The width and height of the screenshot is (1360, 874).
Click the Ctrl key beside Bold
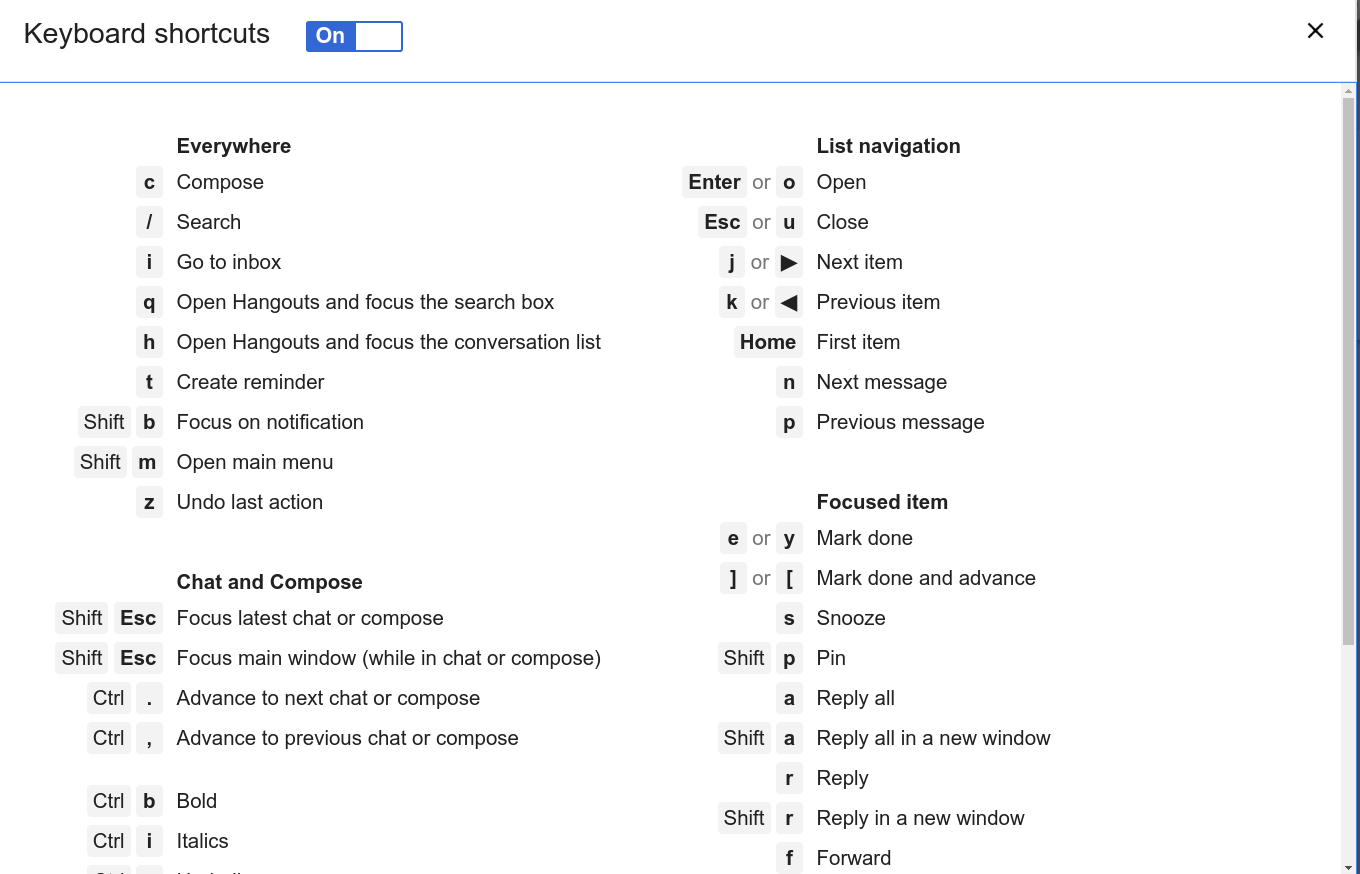(108, 801)
